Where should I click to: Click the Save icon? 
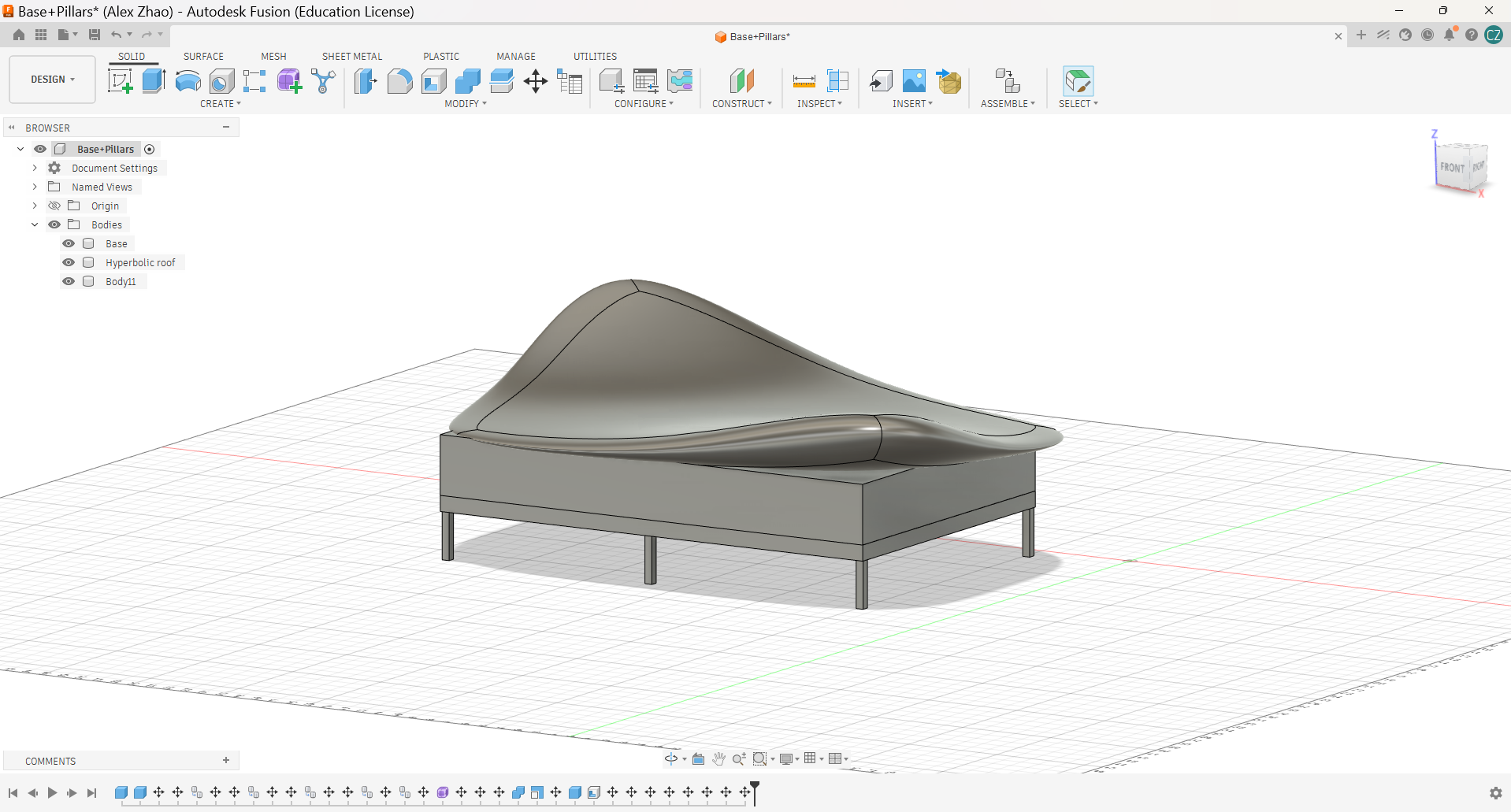95,35
